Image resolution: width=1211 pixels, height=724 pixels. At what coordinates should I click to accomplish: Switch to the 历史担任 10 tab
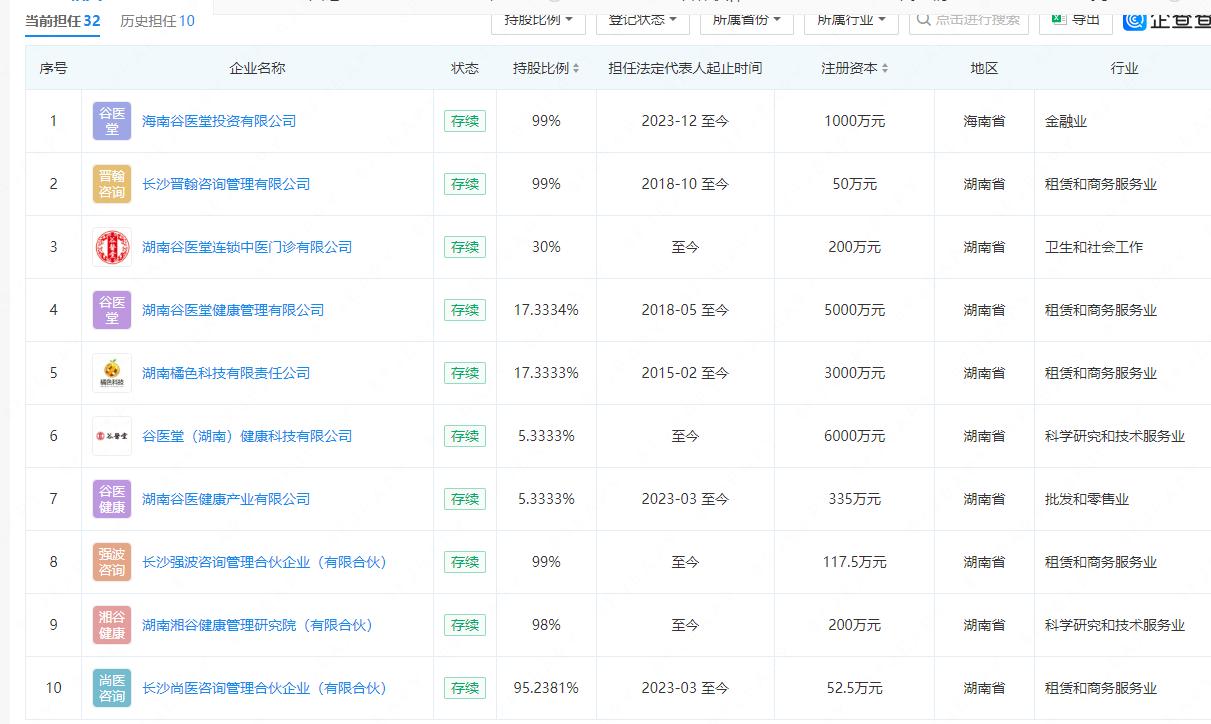[158, 20]
